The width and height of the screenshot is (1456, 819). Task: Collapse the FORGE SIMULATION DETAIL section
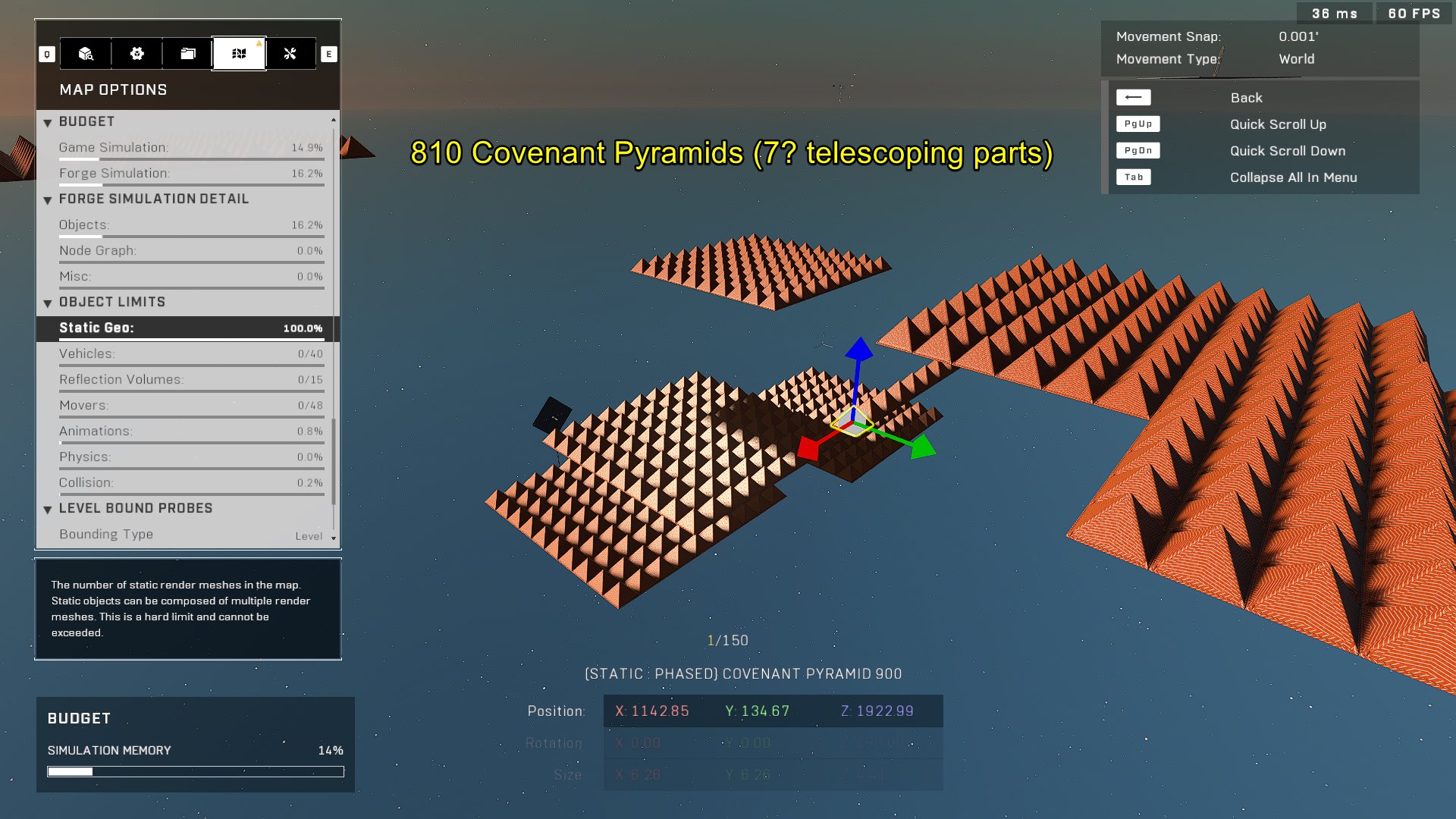(x=48, y=200)
